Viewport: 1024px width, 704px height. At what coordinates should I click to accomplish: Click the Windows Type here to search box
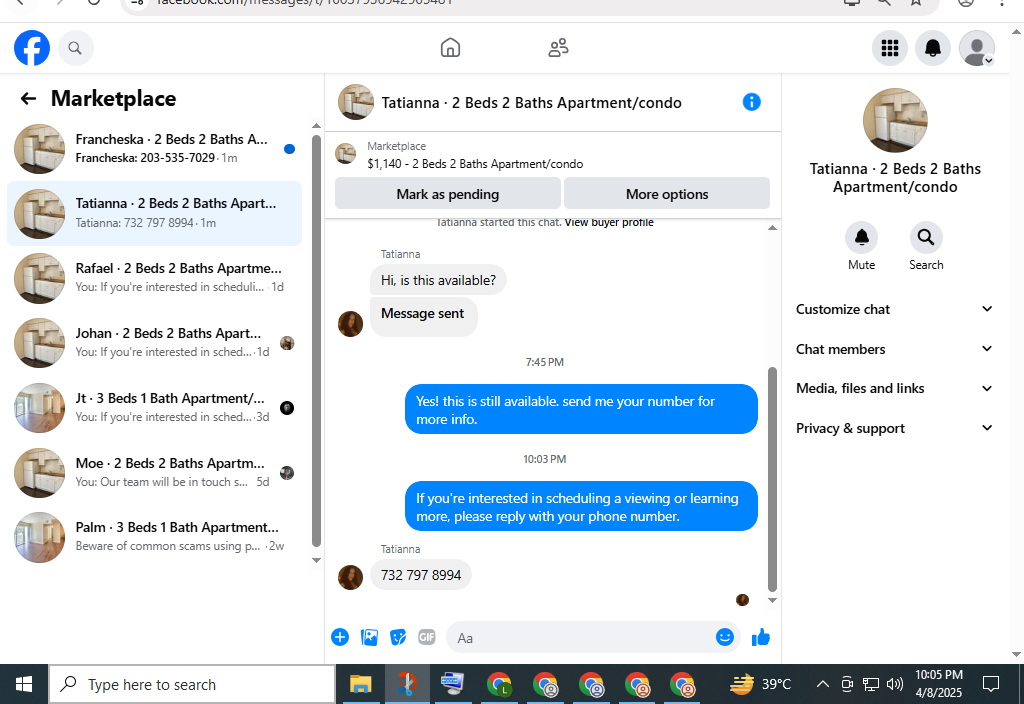point(192,684)
